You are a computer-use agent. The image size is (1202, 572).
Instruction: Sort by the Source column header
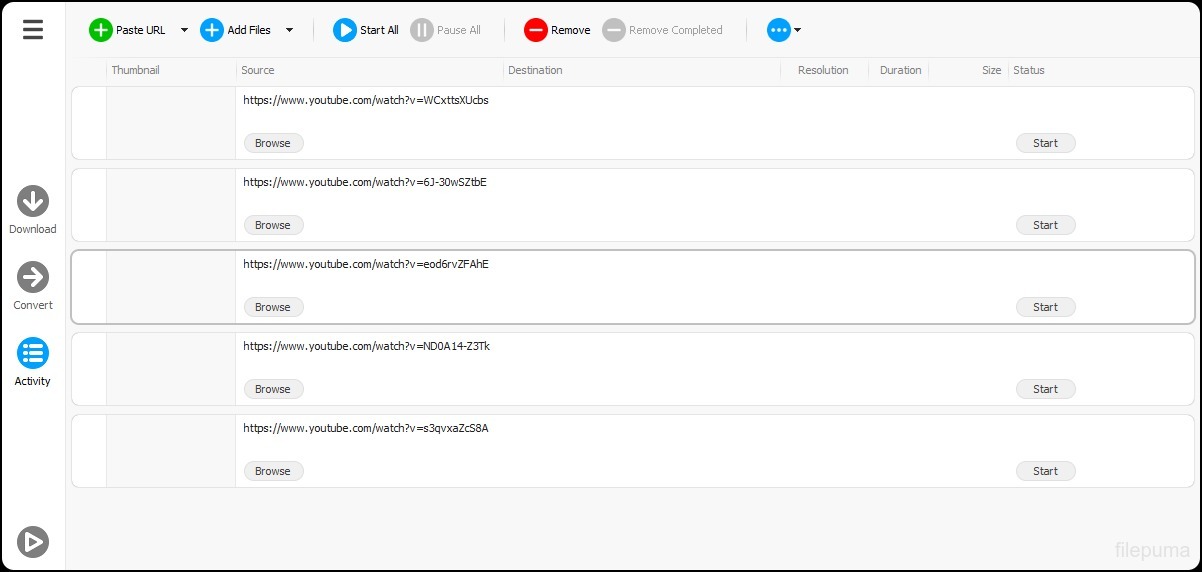[x=258, y=70]
